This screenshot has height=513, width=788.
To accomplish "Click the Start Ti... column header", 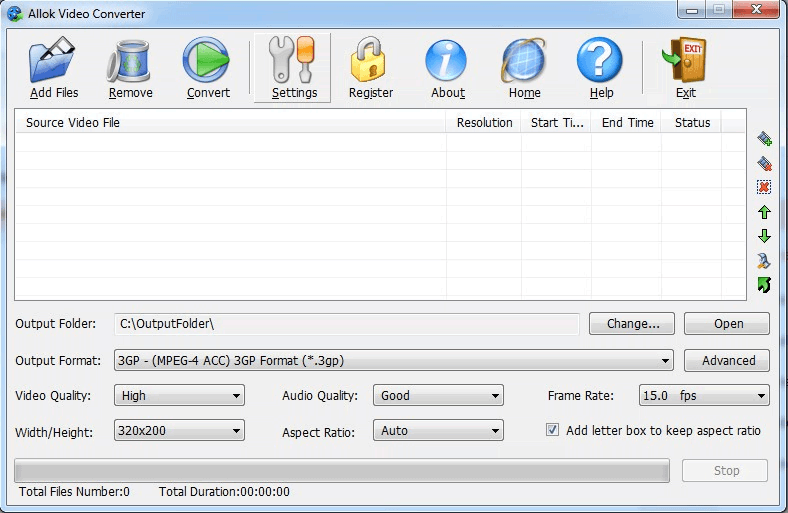I will coord(556,123).
